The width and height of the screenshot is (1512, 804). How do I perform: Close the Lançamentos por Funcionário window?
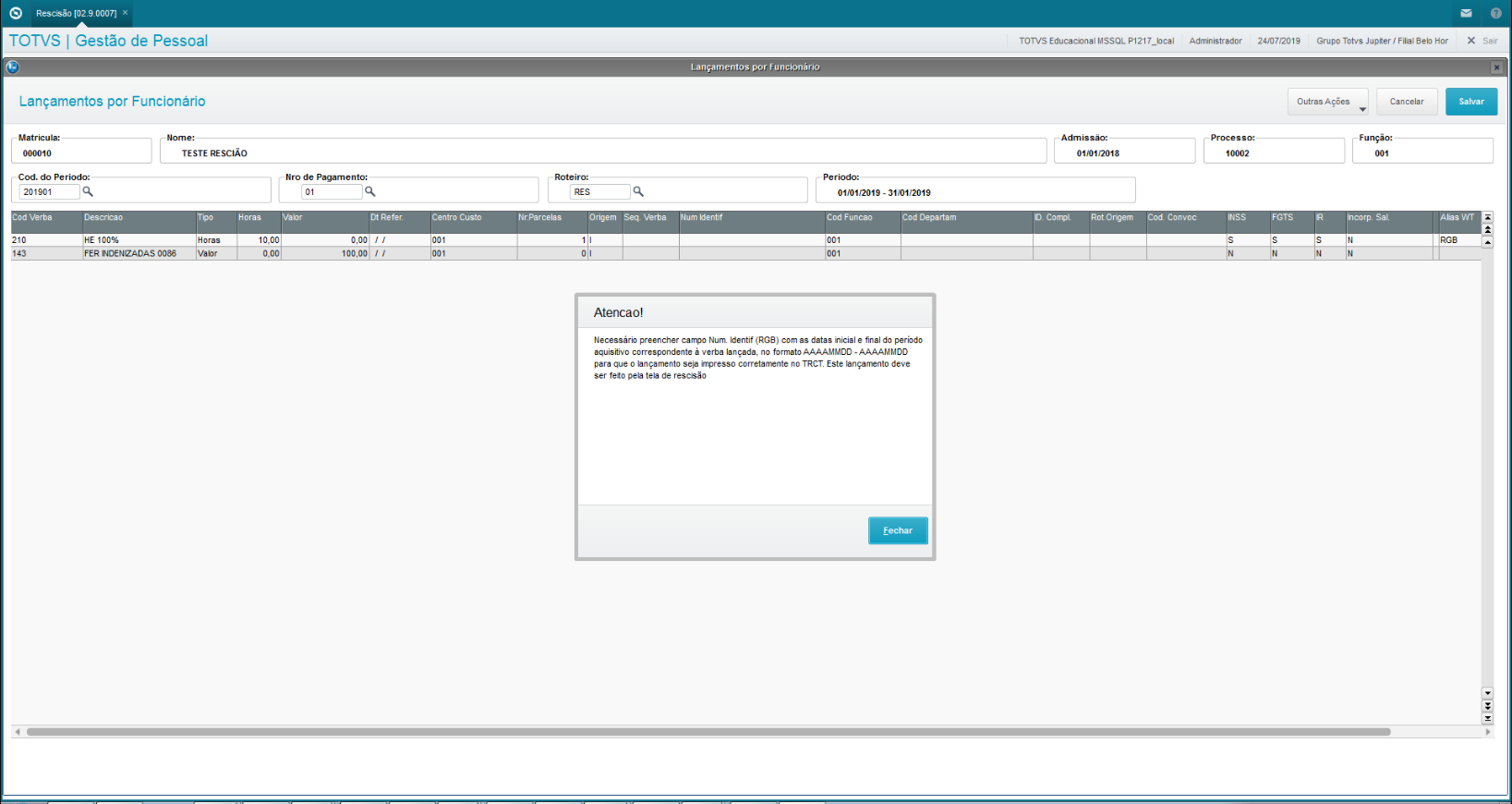click(1496, 67)
